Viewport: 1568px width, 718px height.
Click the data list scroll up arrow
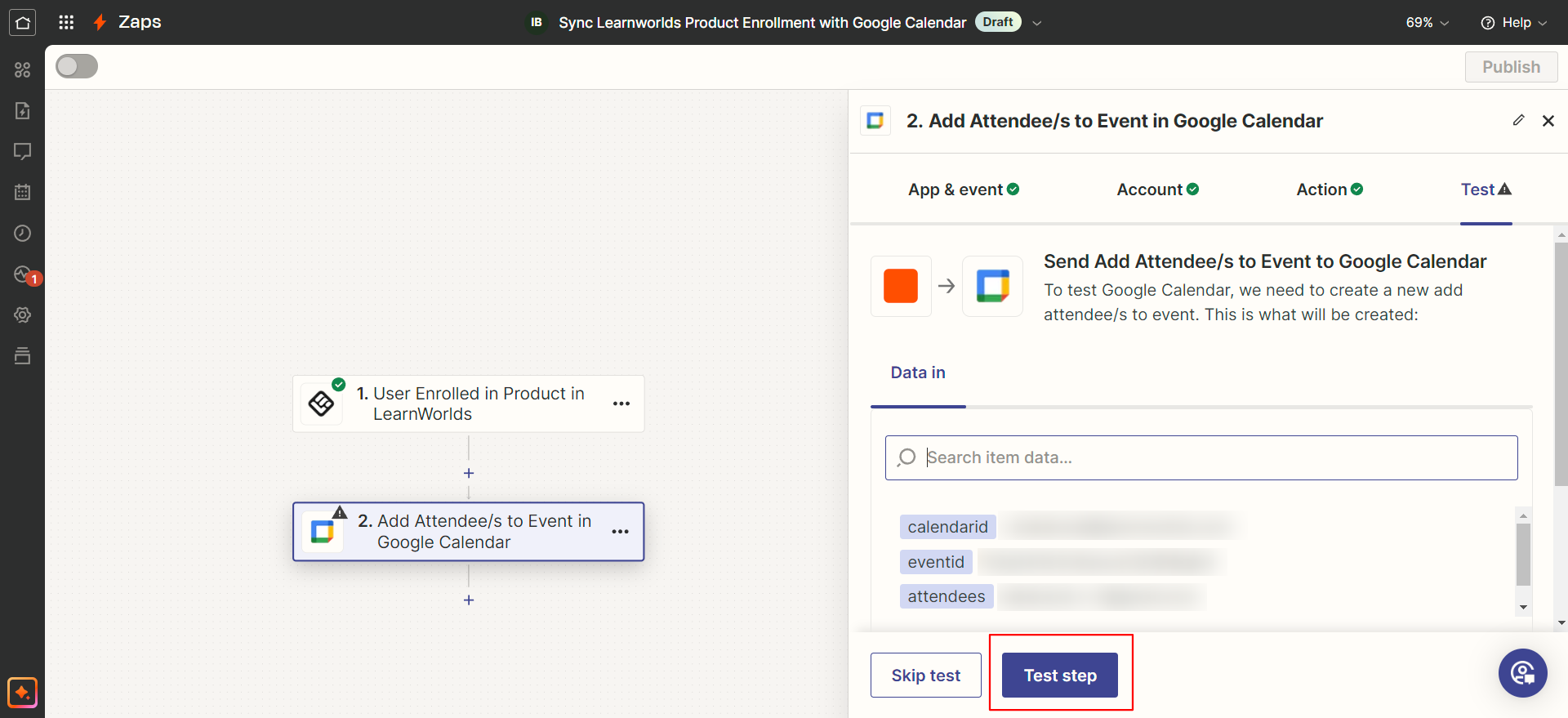tap(1523, 515)
